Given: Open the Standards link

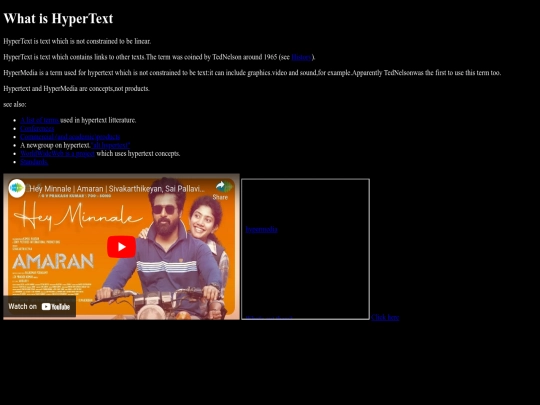Looking at the screenshot, I should tap(34, 162).
